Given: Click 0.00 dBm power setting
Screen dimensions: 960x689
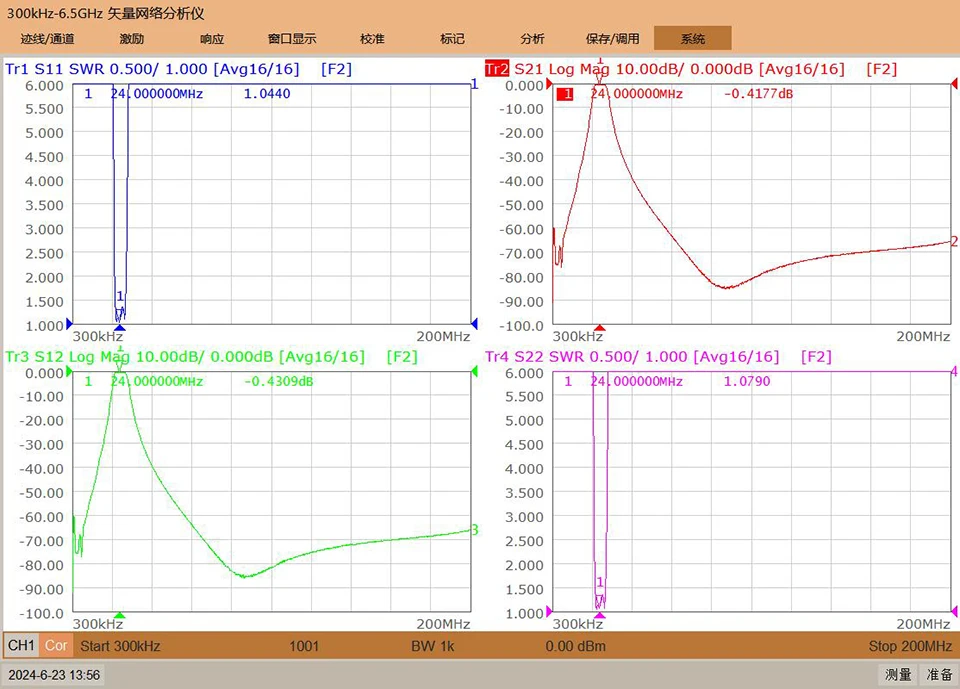Looking at the screenshot, I should pyautogui.click(x=576, y=646).
